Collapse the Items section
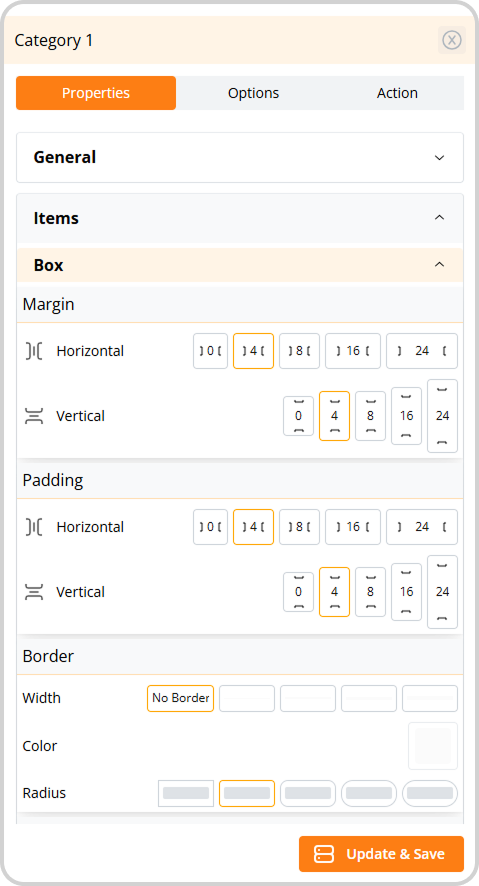Viewport: 479px width, 886px height. coord(240,218)
